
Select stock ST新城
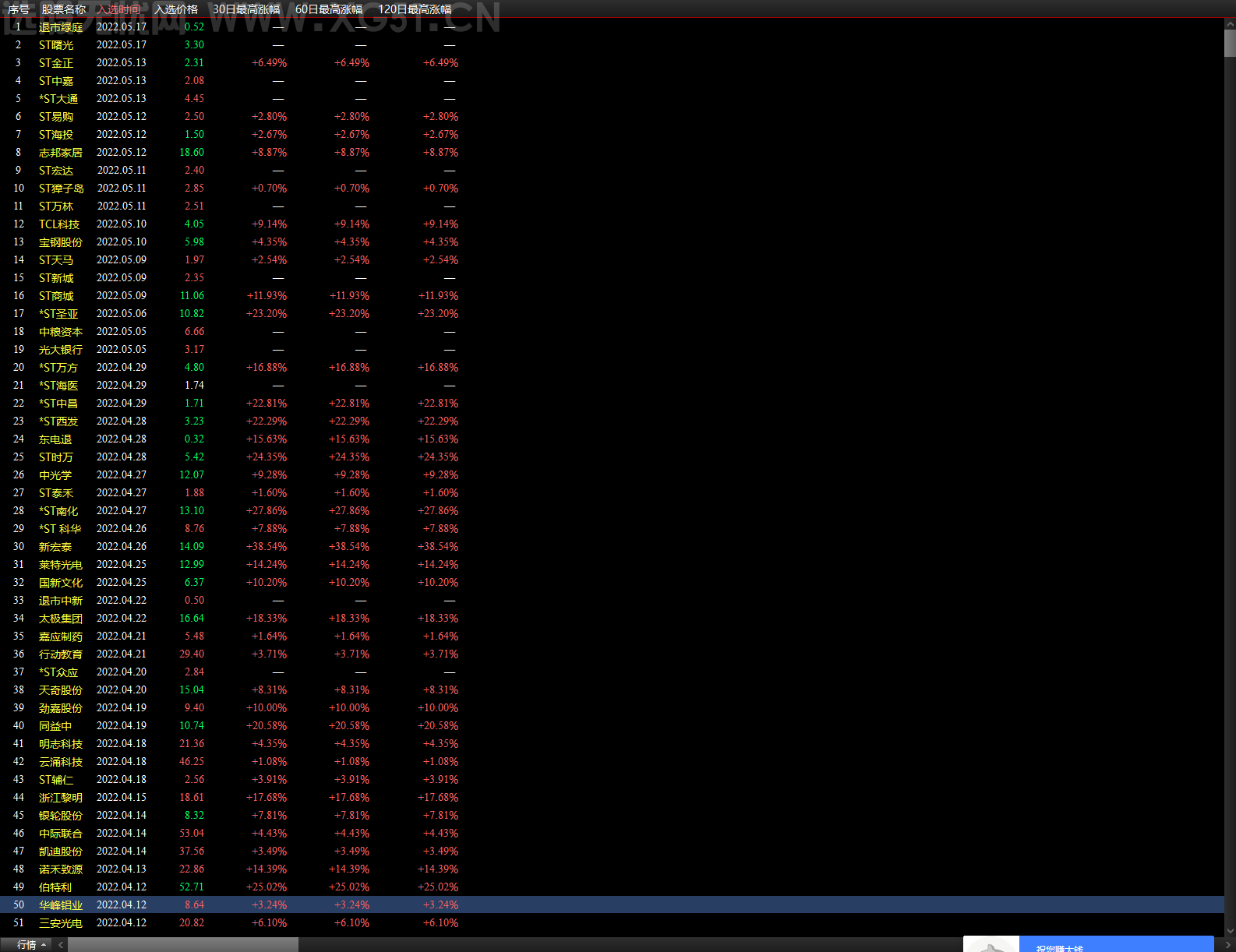pyautogui.click(x=56, y=278)
